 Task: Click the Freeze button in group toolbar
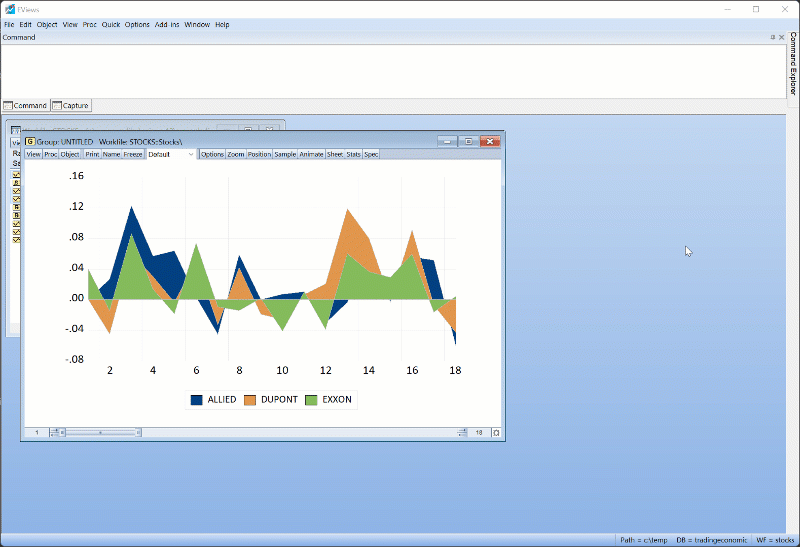click(x=133, y=155)
